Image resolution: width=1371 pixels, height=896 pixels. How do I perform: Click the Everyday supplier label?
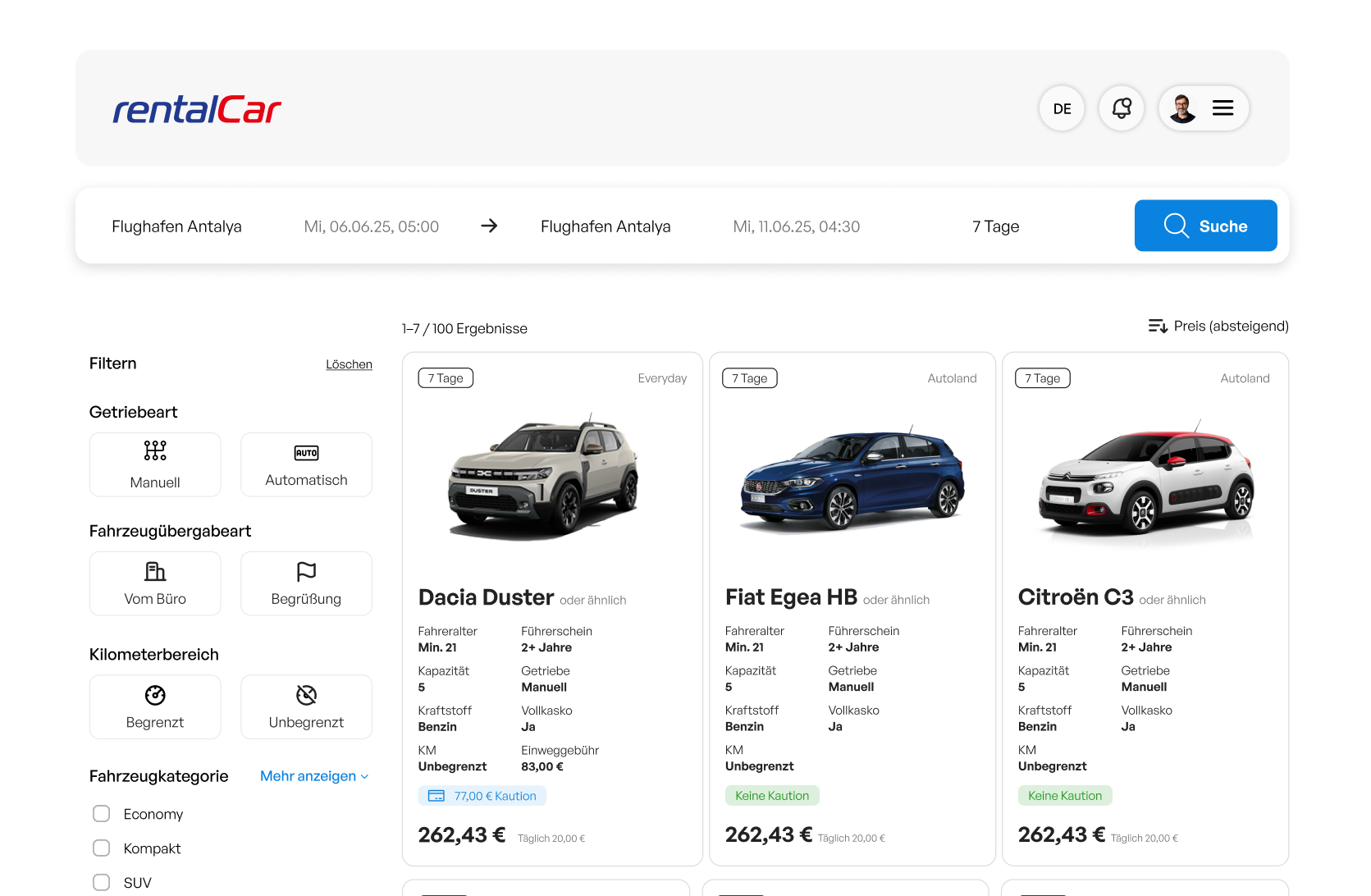pos(662,378)
